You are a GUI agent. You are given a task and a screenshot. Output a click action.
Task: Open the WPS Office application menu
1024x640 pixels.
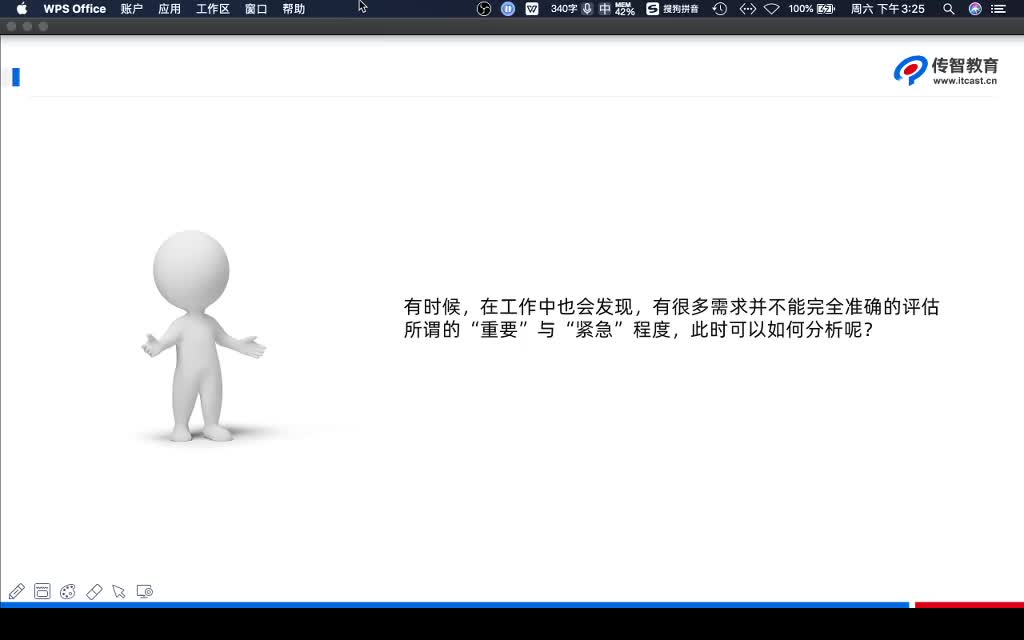pyautogui.click(x=74, y=8)
